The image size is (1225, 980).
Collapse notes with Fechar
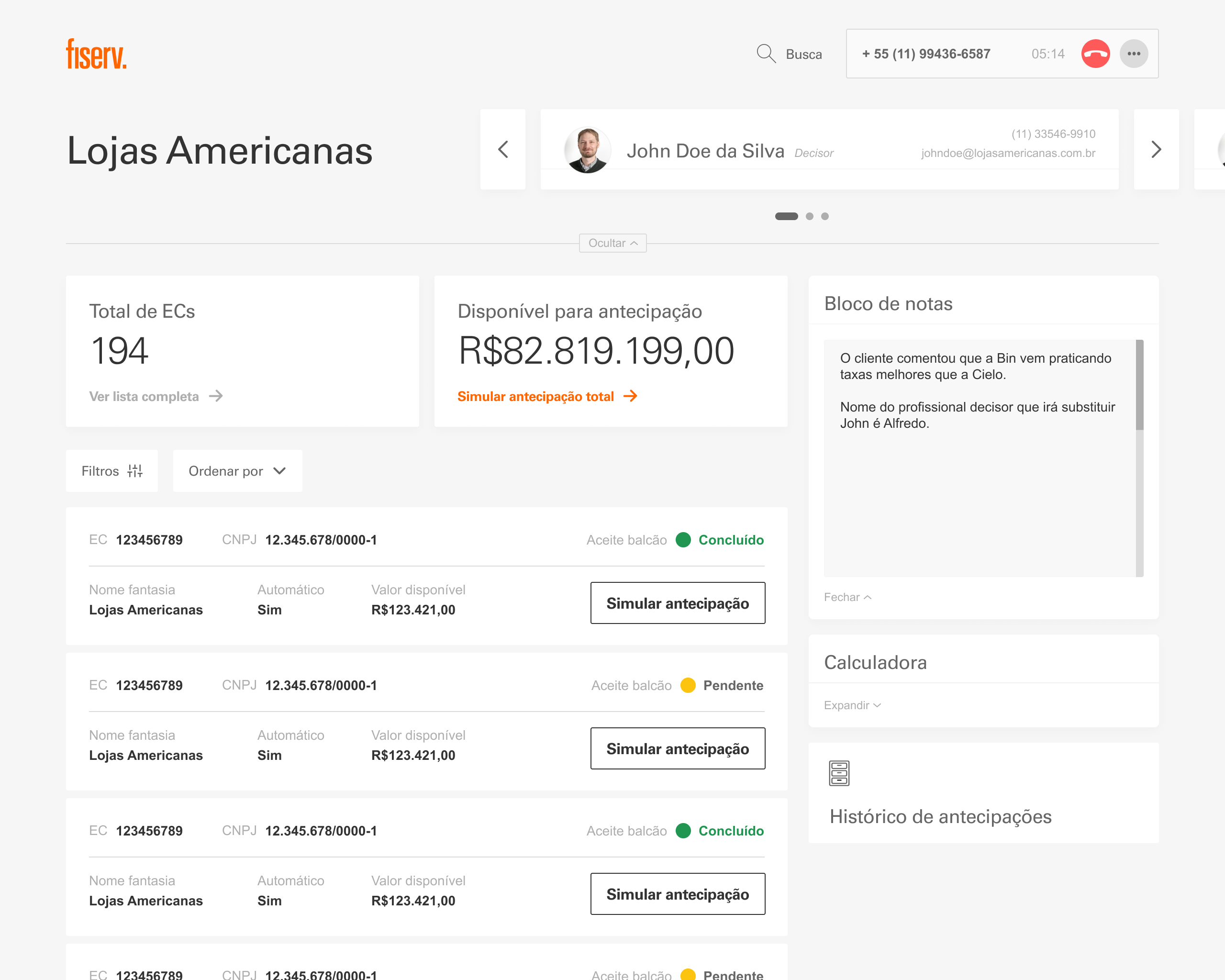click(x=847, y=597)
